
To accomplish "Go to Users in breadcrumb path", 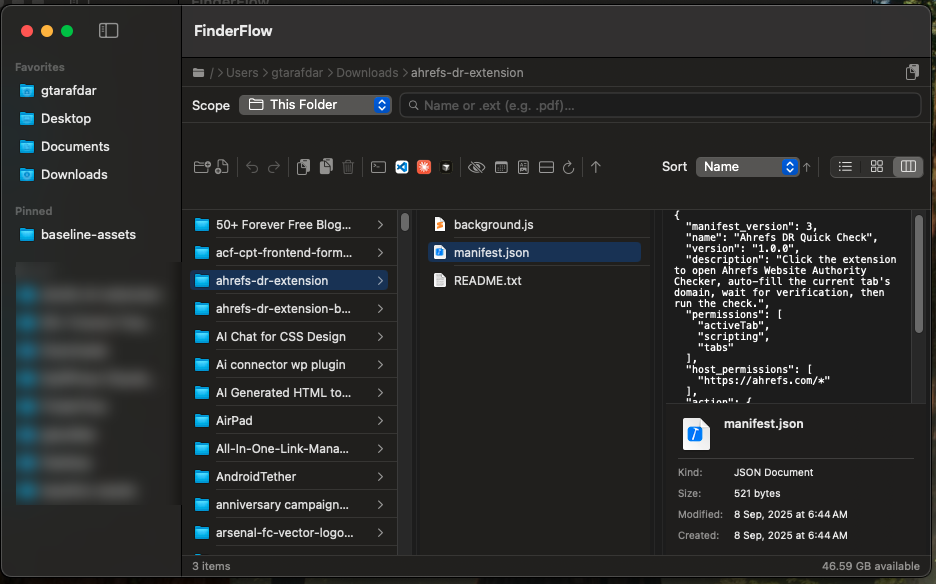I will [242, 73].
